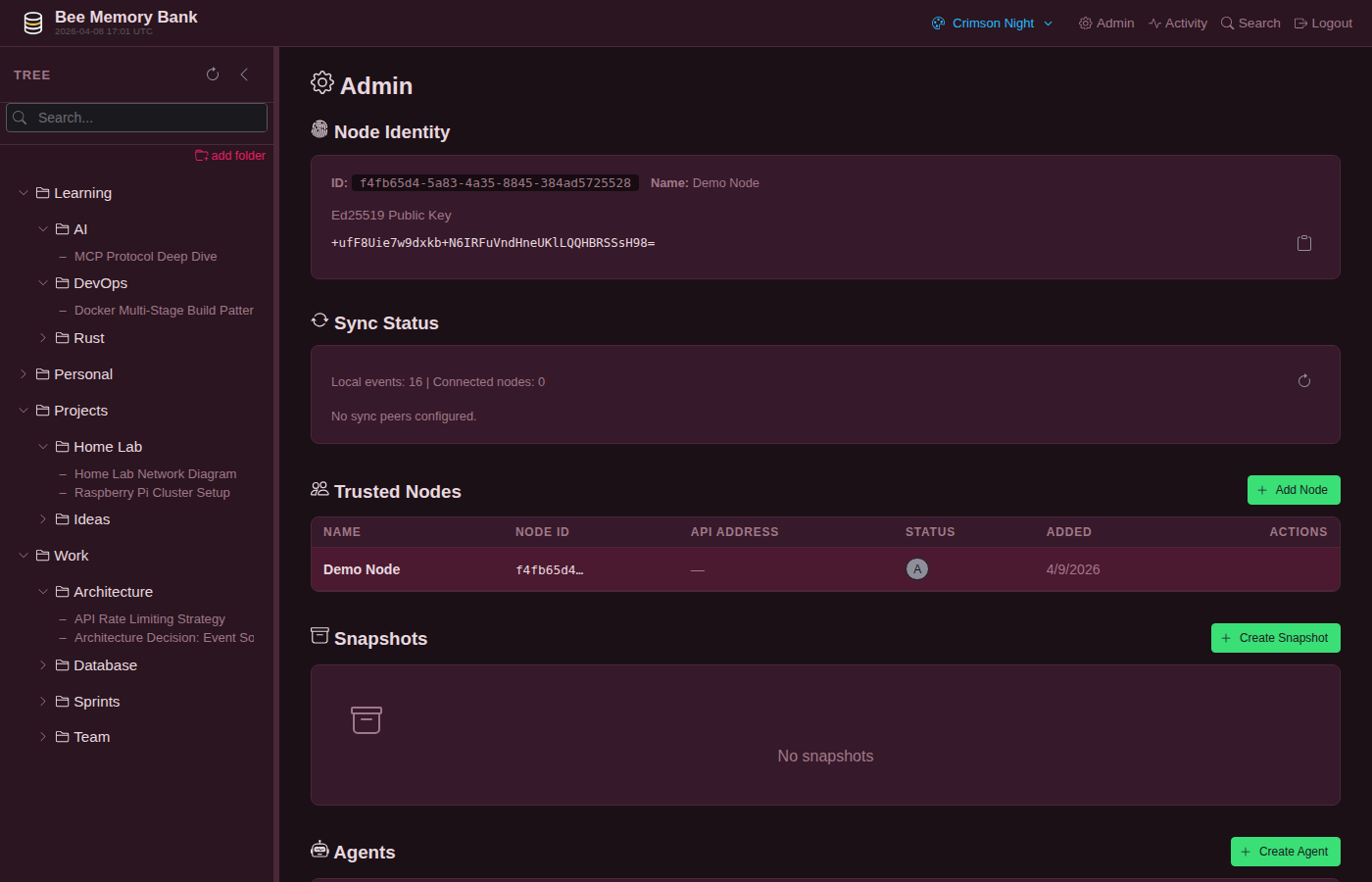
Task: Collapse the Learning folder
Action: (x=24, y=193)
